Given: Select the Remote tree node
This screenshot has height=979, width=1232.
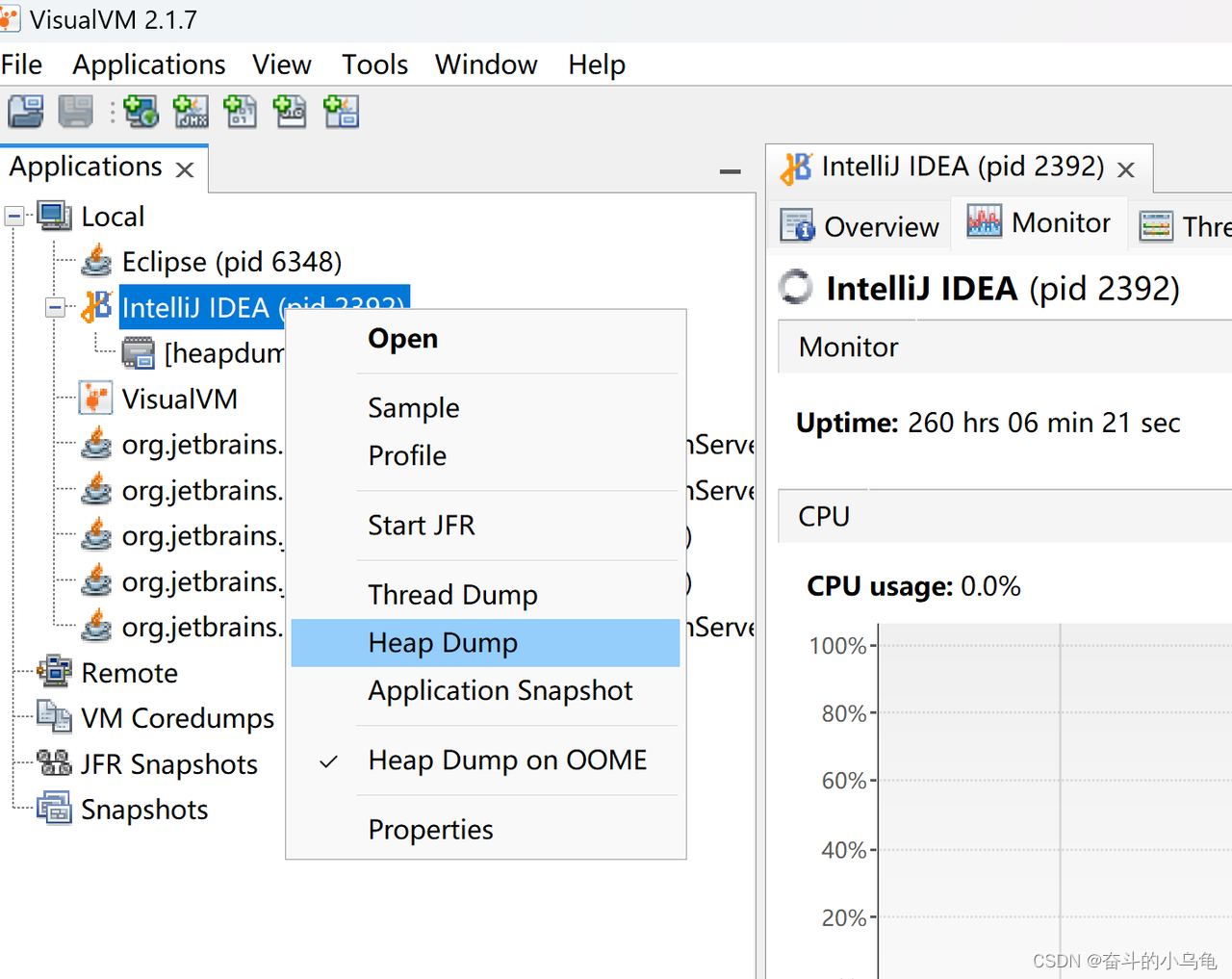Looking at the screenshot, I should [130, 673].
